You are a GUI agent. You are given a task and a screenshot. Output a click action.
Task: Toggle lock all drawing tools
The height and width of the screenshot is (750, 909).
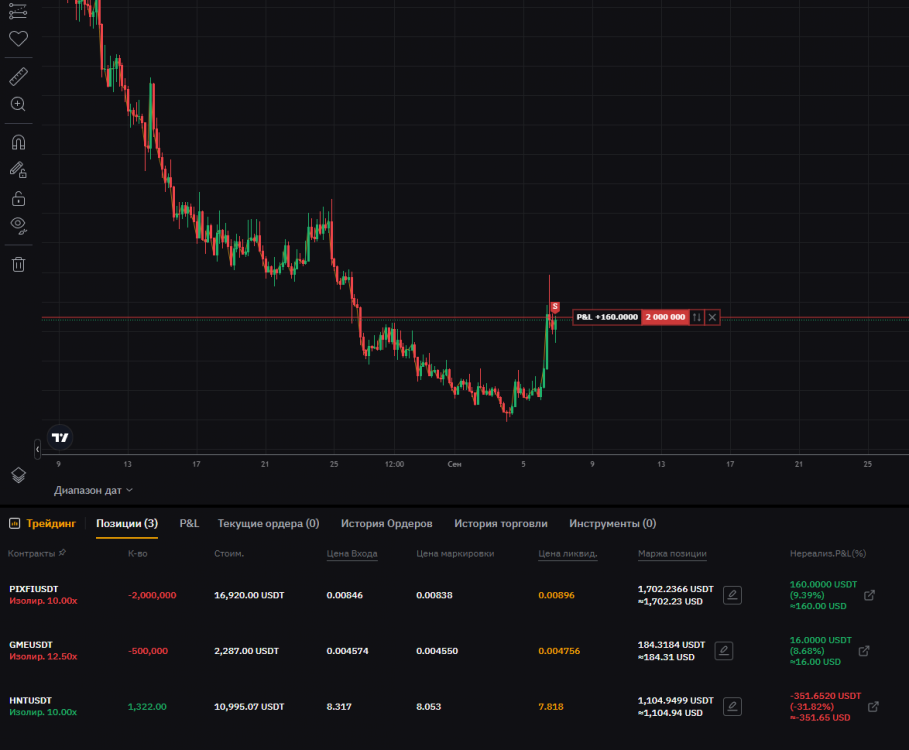(18, 198)
